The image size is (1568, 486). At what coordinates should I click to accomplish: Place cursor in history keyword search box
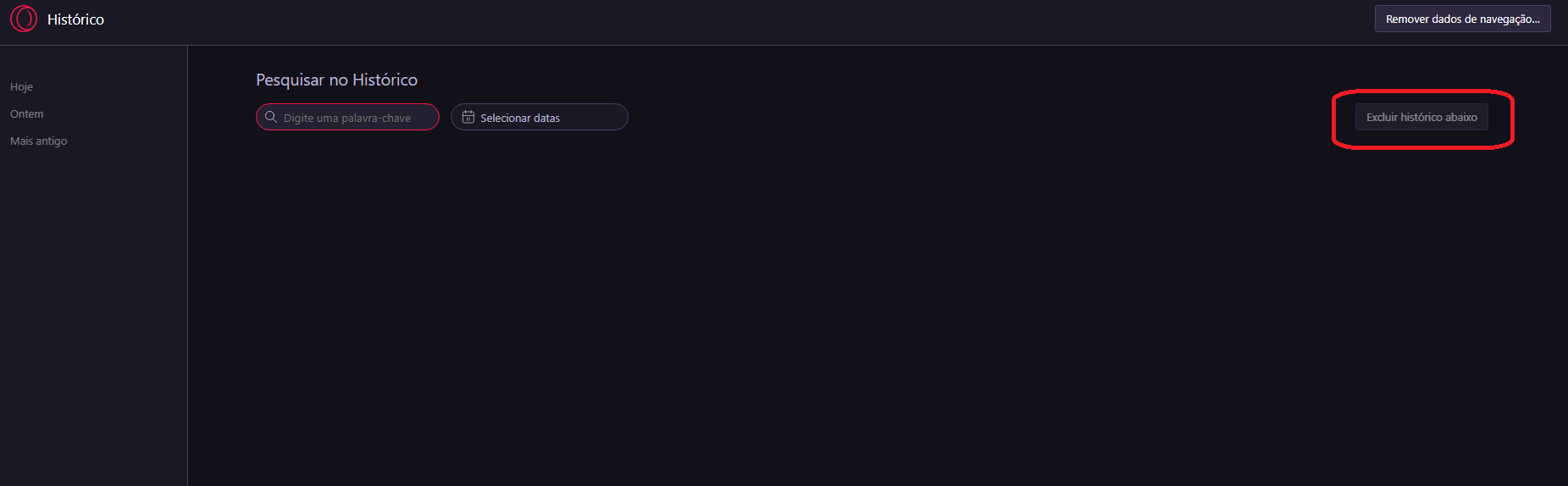click(x=356, y=118)
